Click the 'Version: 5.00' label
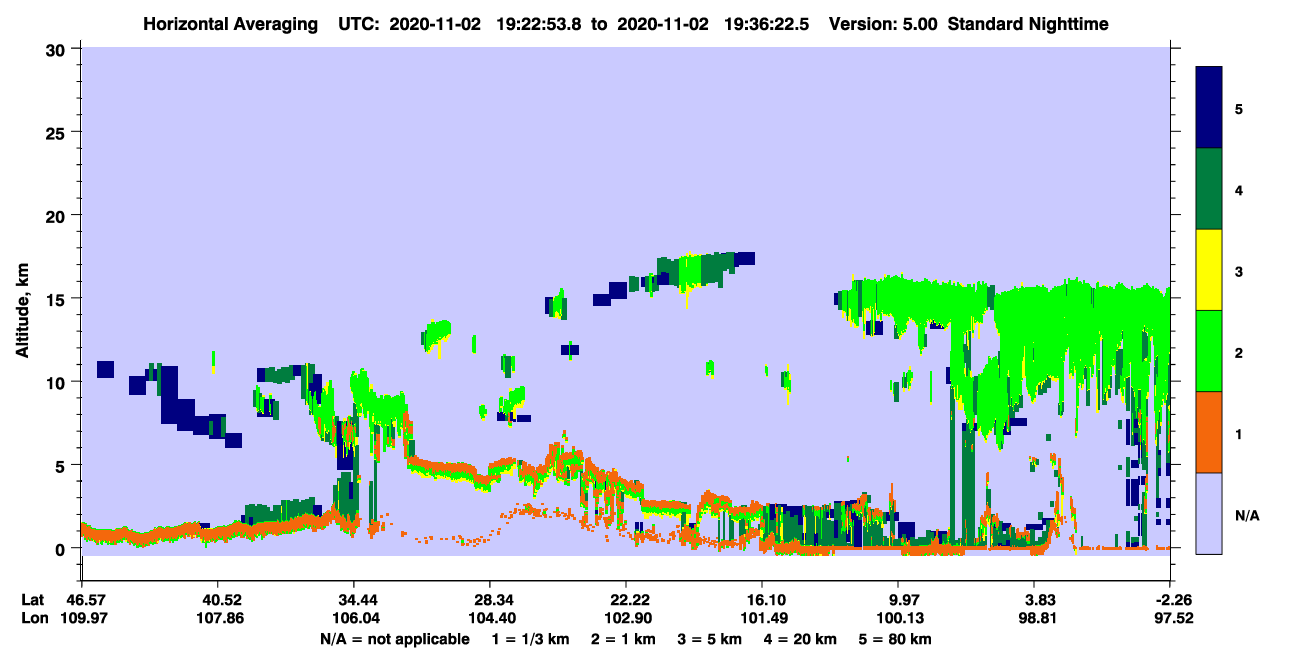 [883, 23]
